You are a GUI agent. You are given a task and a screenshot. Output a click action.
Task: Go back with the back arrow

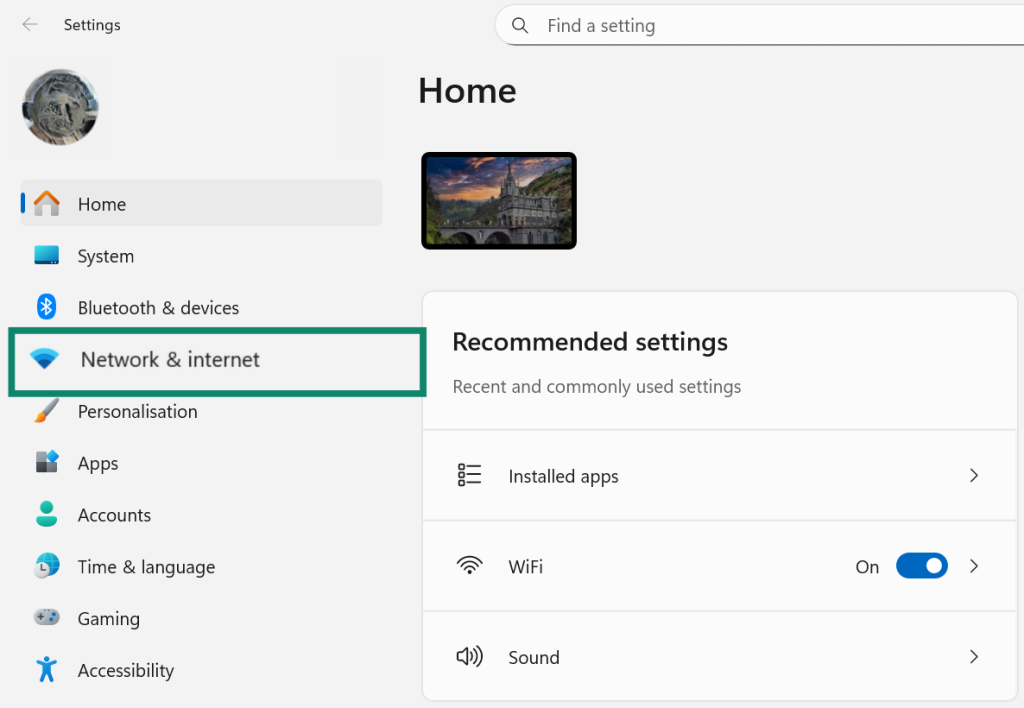tap(30, 24)
